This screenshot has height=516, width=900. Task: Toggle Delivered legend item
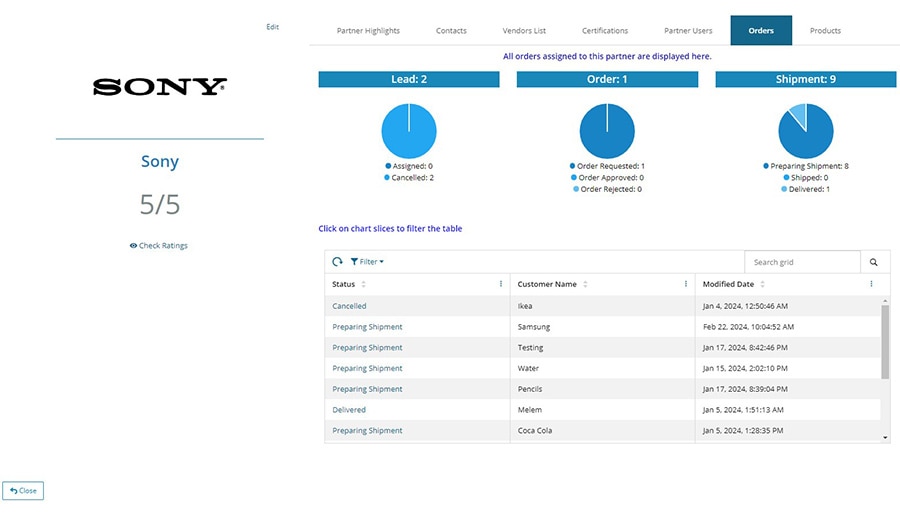tap(806, 189)
